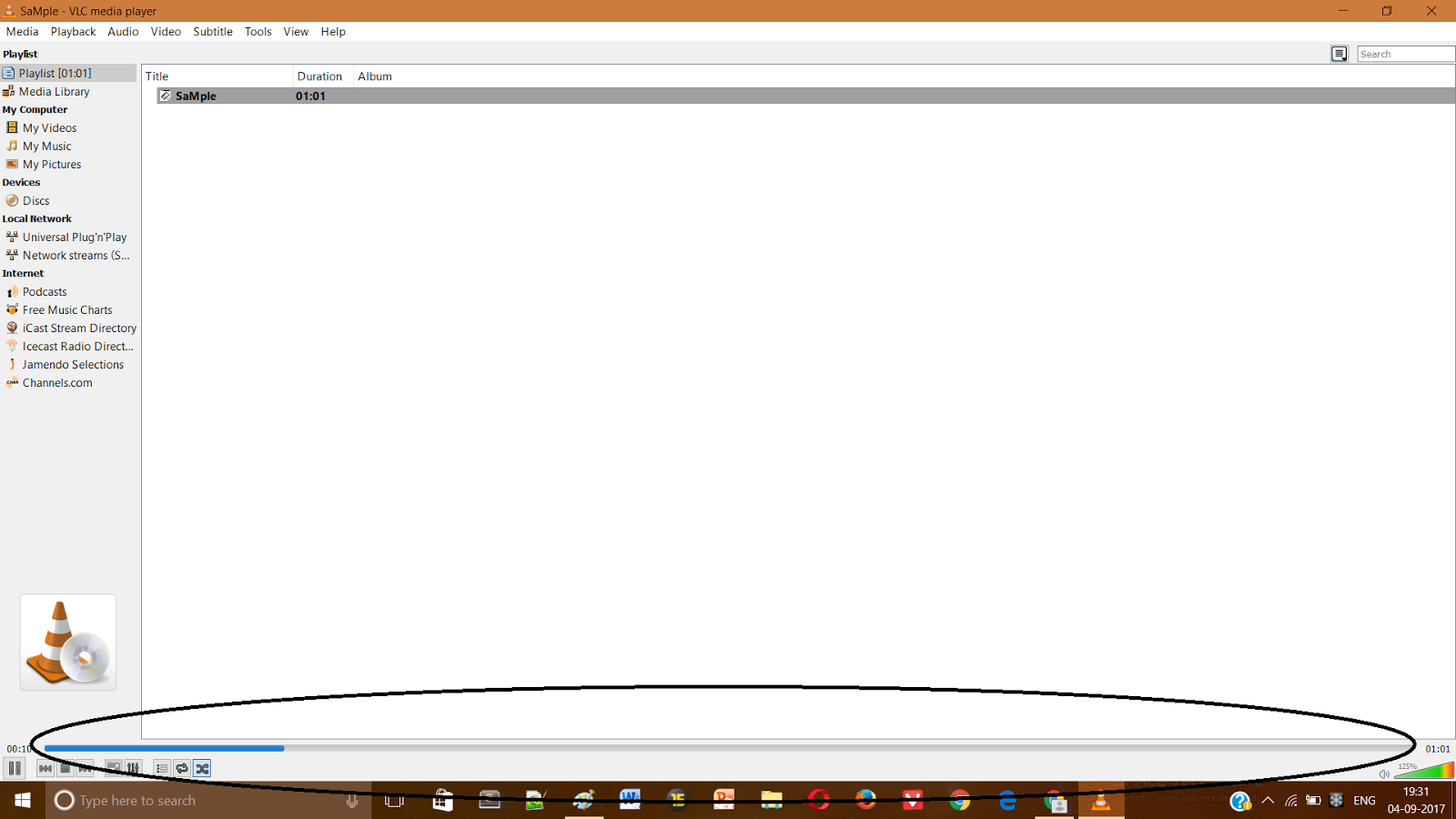Open the Playback menu
The image size is (1456, 819).
point(73,32)
